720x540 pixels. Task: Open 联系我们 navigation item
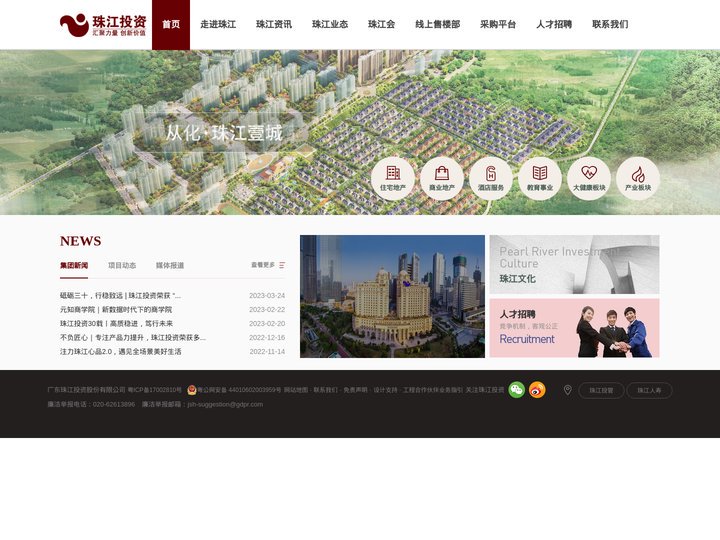610,24
